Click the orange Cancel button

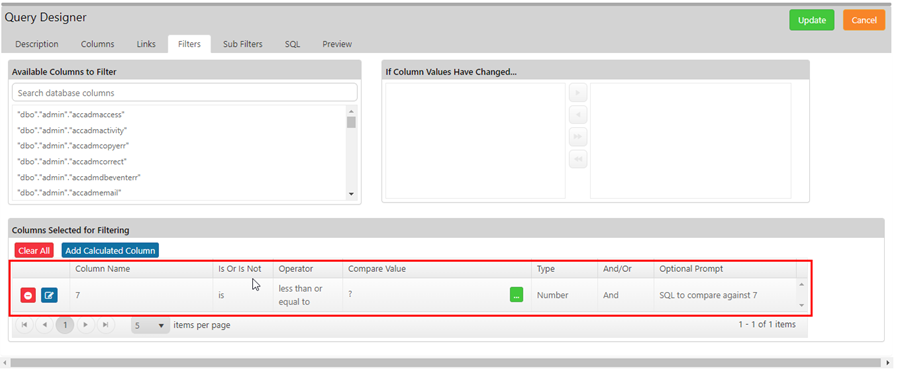tap(864, 20)
